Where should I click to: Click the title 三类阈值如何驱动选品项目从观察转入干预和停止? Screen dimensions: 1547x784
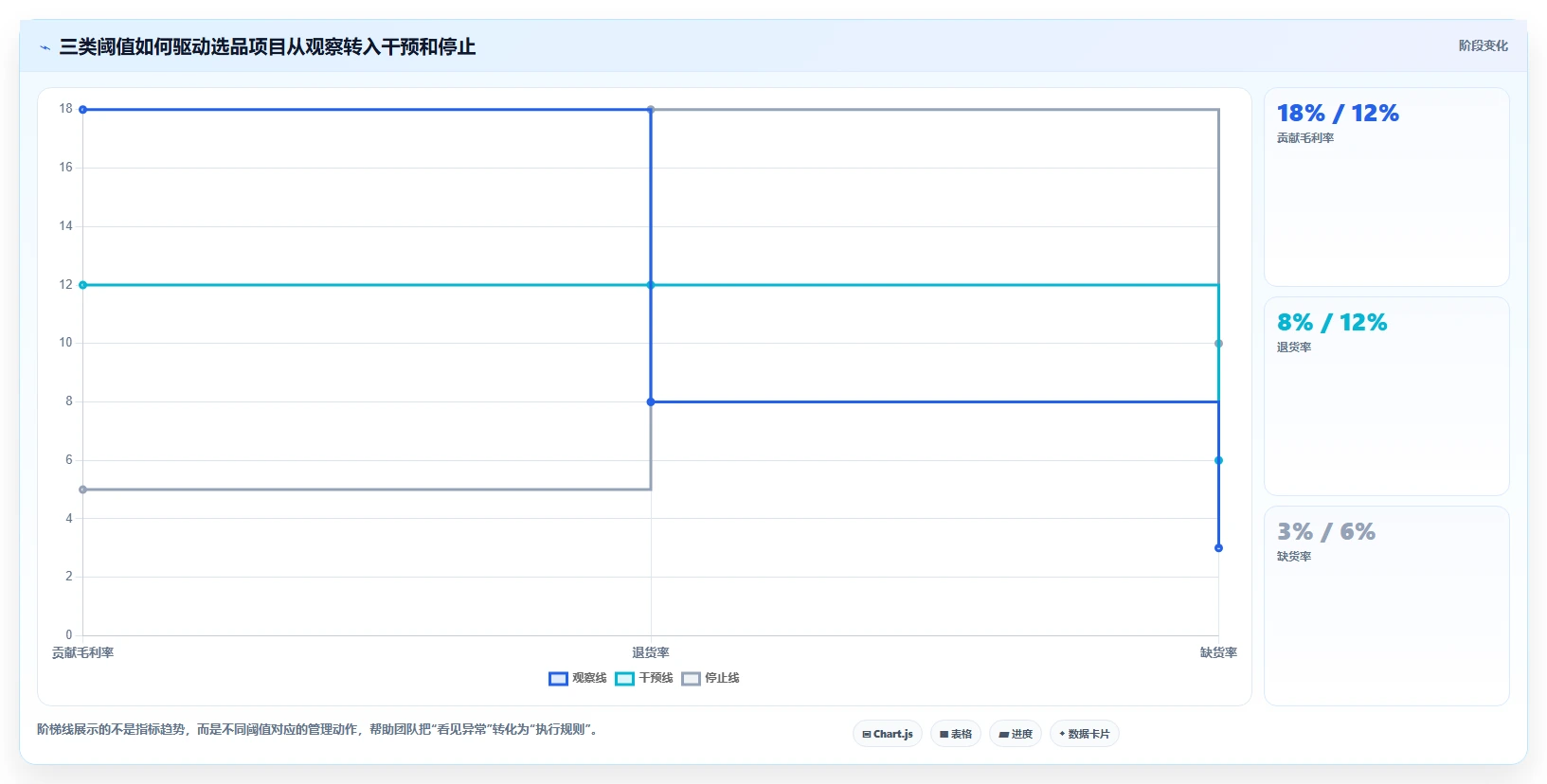(x=267, y=46)
